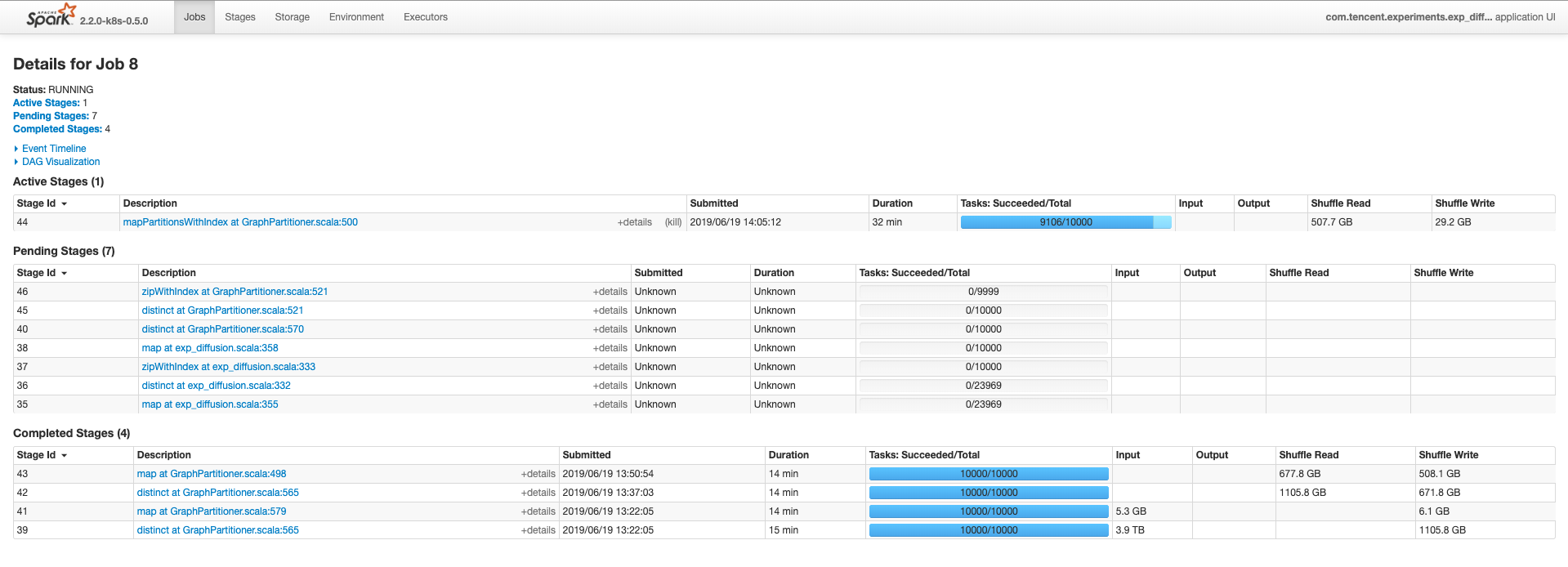Go to the Environment tab

tap(356, 17)
